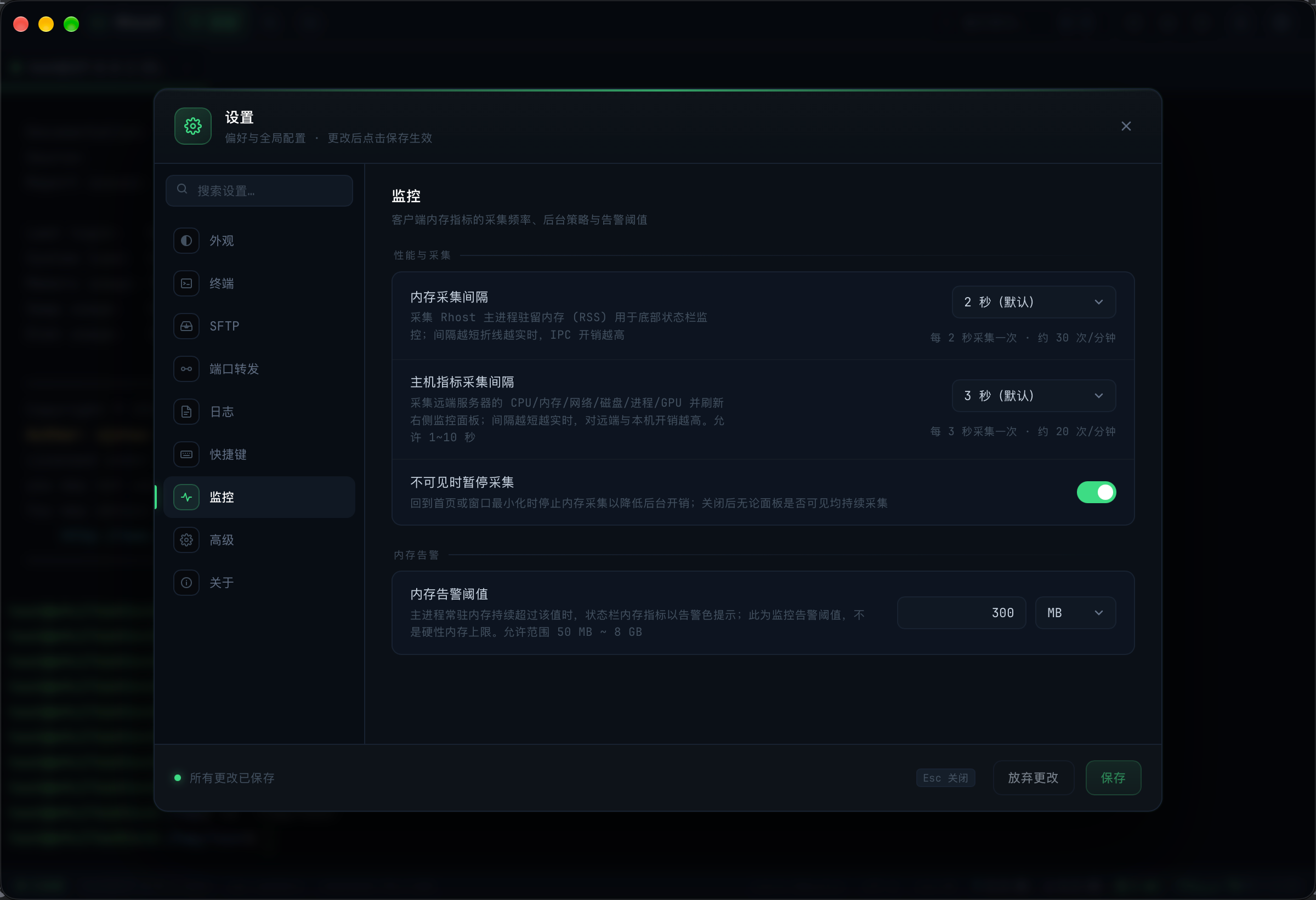Click the 保存 button
The image size is (1316, 900).
pos(1113,778)
